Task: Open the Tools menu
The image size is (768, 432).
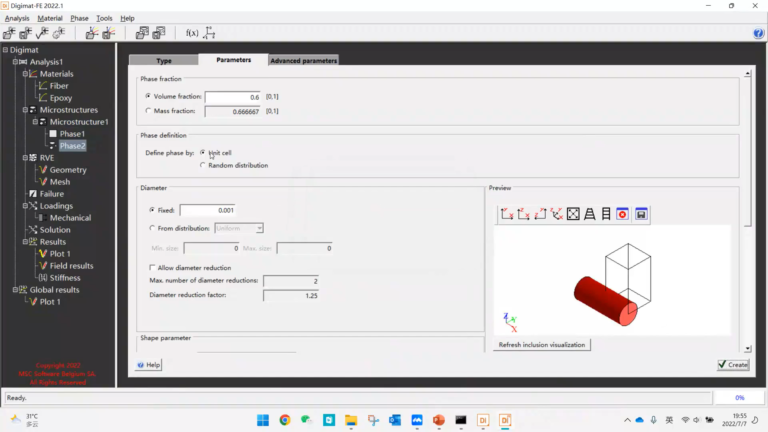Action: click(x=104, y=18)
